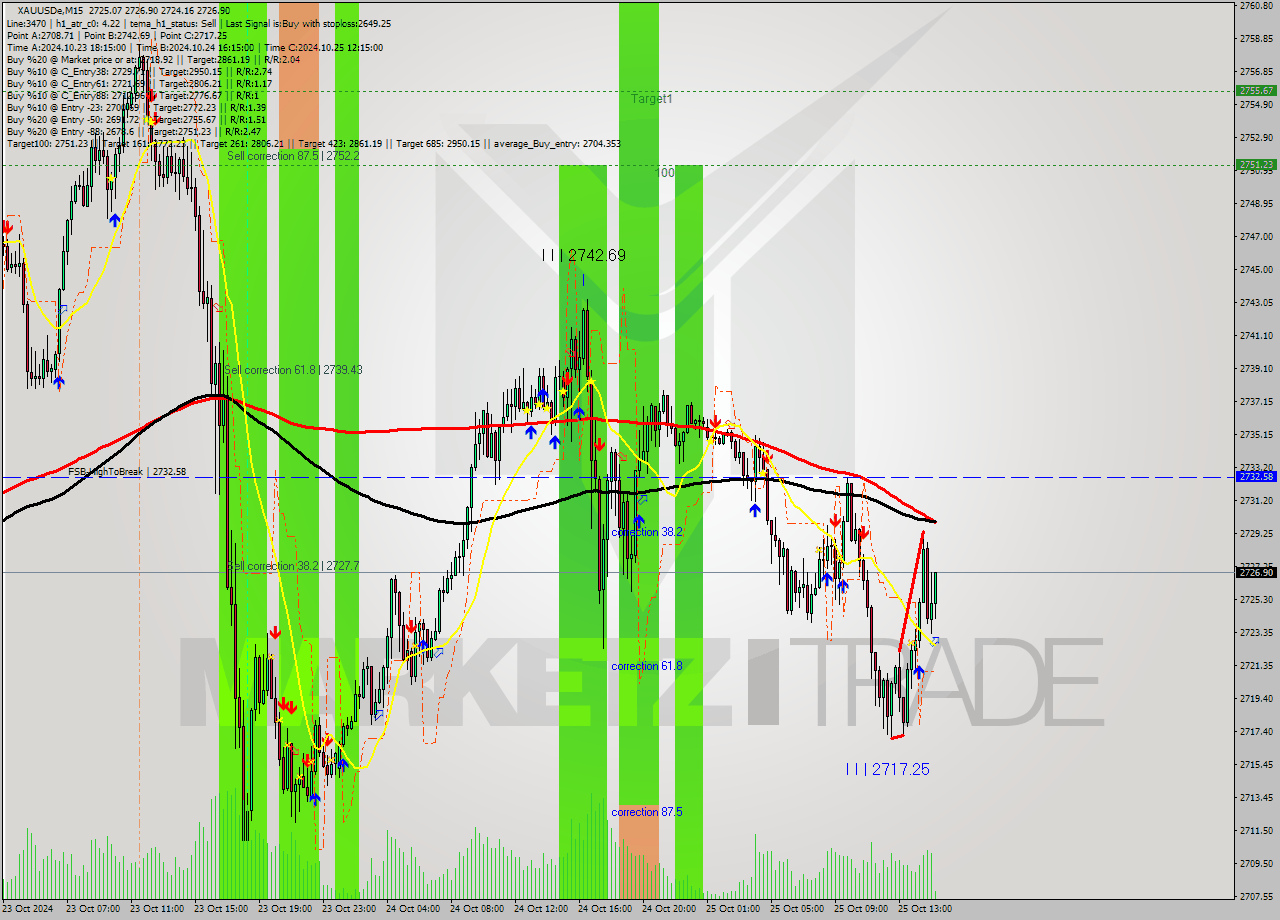Click the 'Point A:2708.71' value

[x=40, y=35]
